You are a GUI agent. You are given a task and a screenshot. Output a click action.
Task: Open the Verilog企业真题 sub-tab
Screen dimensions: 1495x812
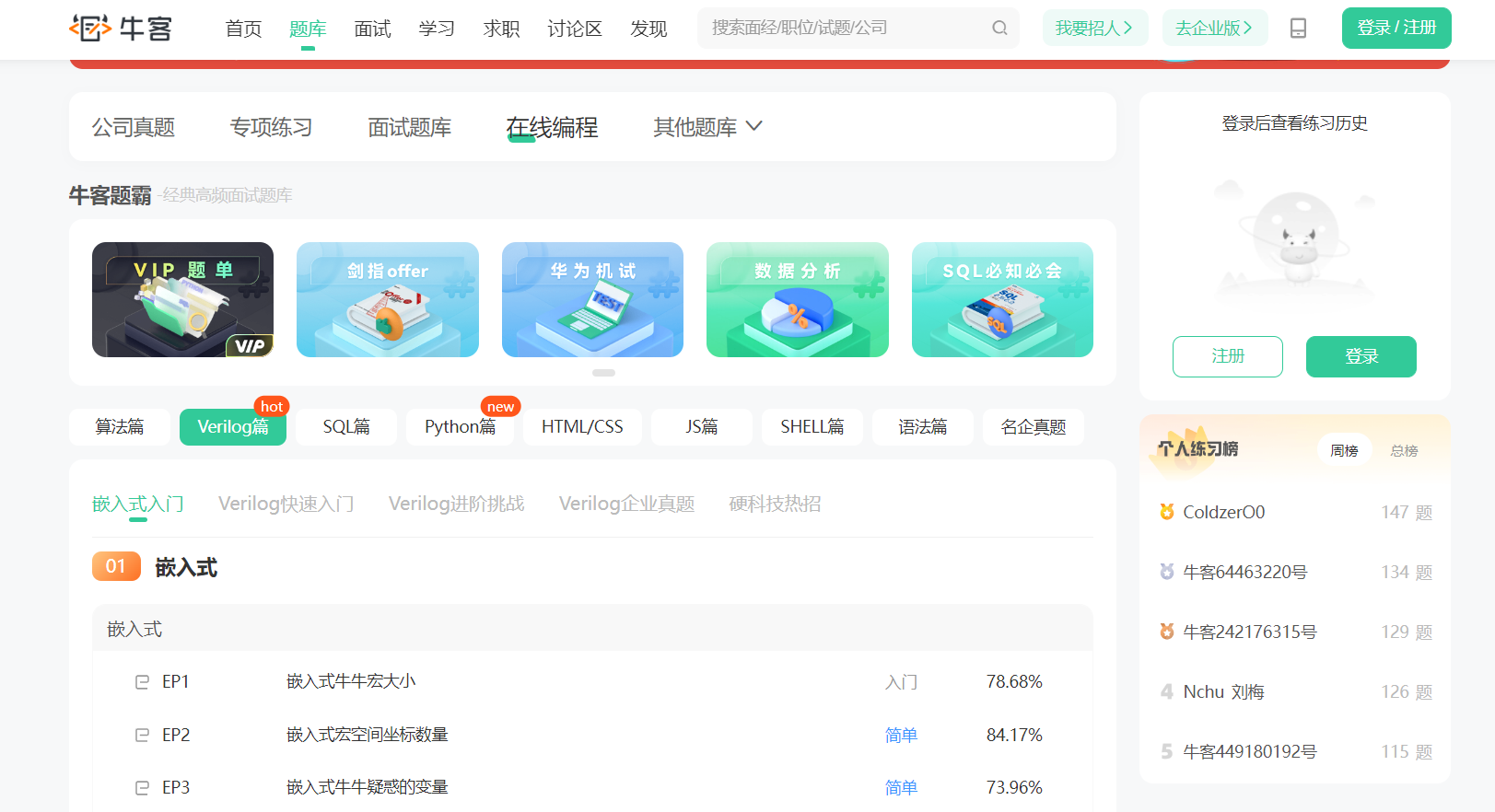pyautogui.click(x=627, y=504)
